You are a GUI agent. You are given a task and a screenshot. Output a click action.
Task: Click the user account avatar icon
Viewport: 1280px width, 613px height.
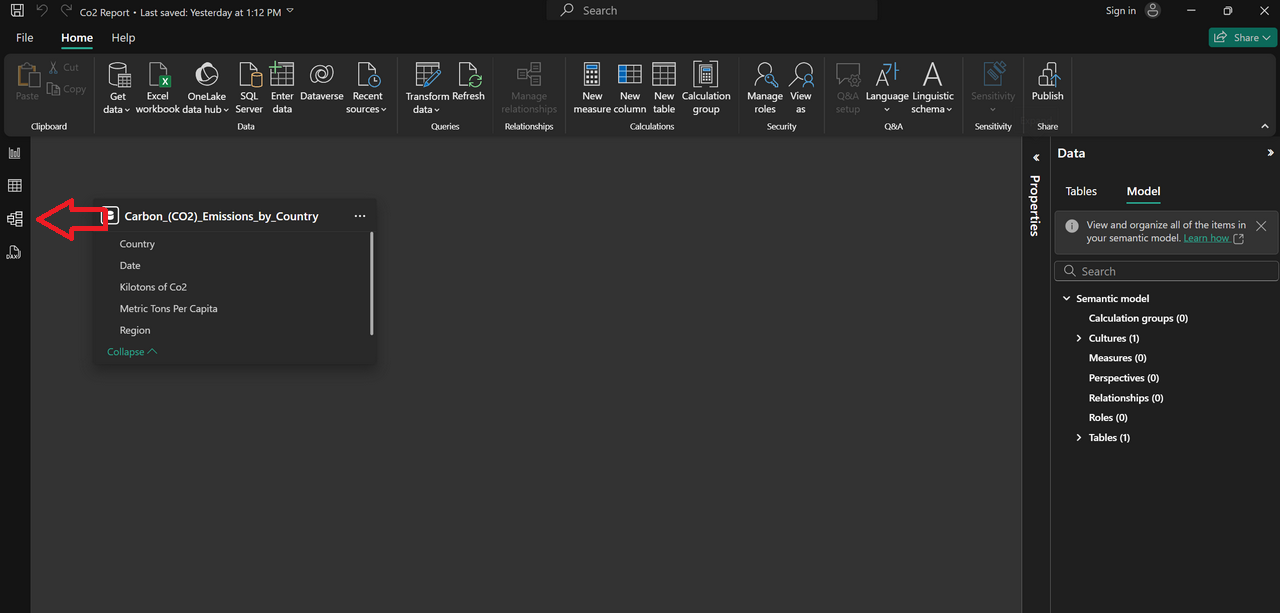tap(1153, 10)
